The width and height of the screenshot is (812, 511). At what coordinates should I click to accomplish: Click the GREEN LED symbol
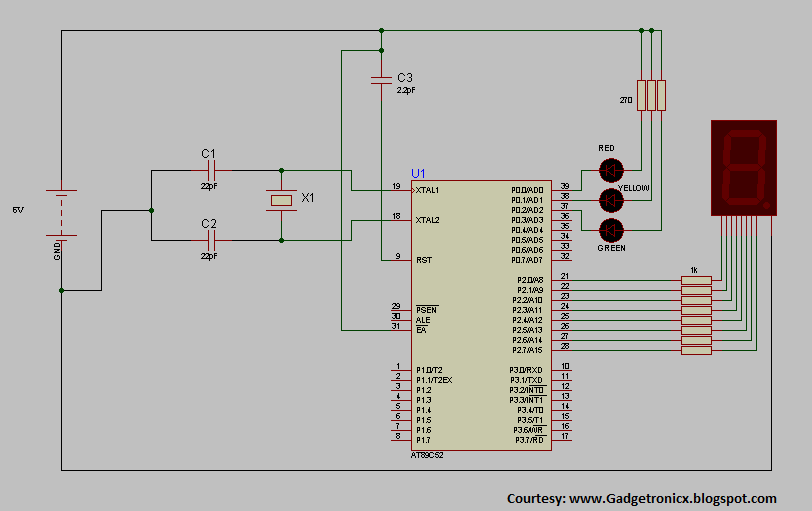point(611,230)
